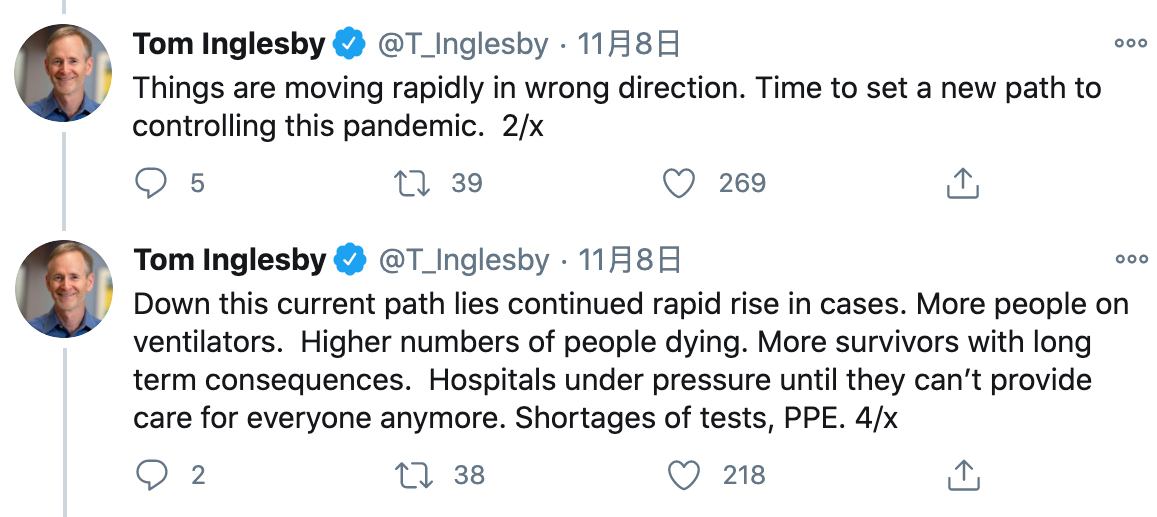Image resolution: width=1157 pixels, height=517 pixels.
Task: Share the tweet about ventilators and PPE shortages
Action: 961,475
